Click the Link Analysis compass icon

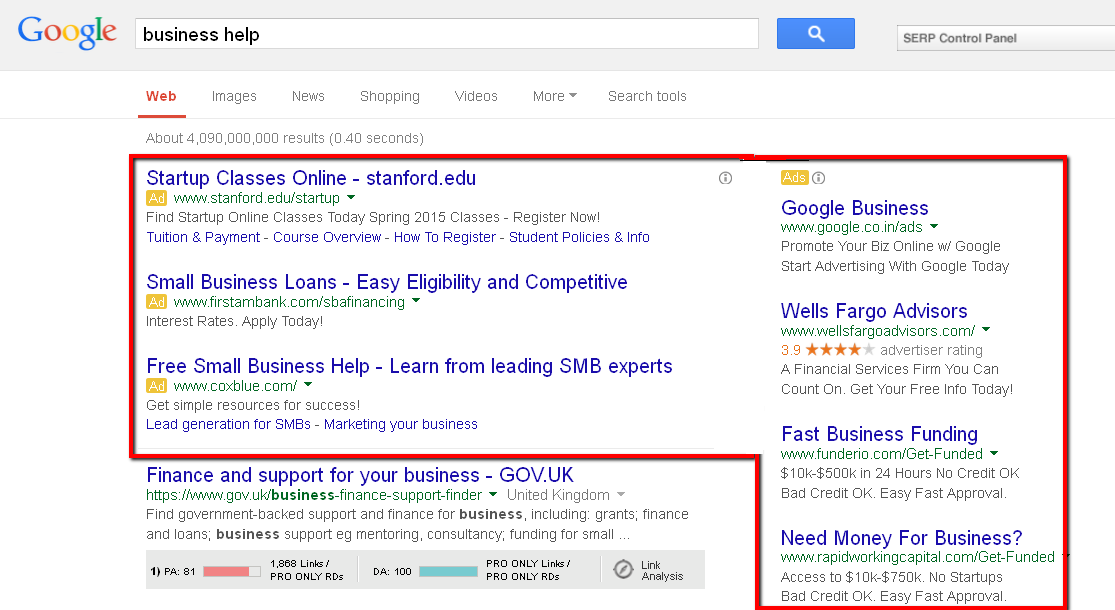(623, 569)
